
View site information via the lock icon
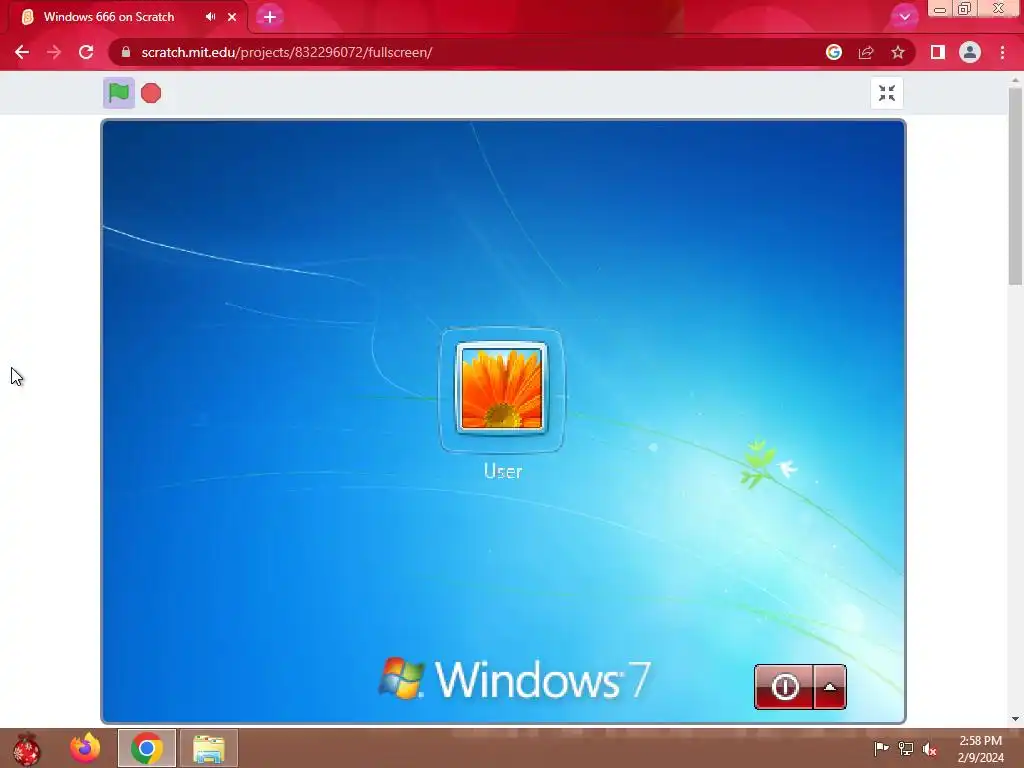126,52
